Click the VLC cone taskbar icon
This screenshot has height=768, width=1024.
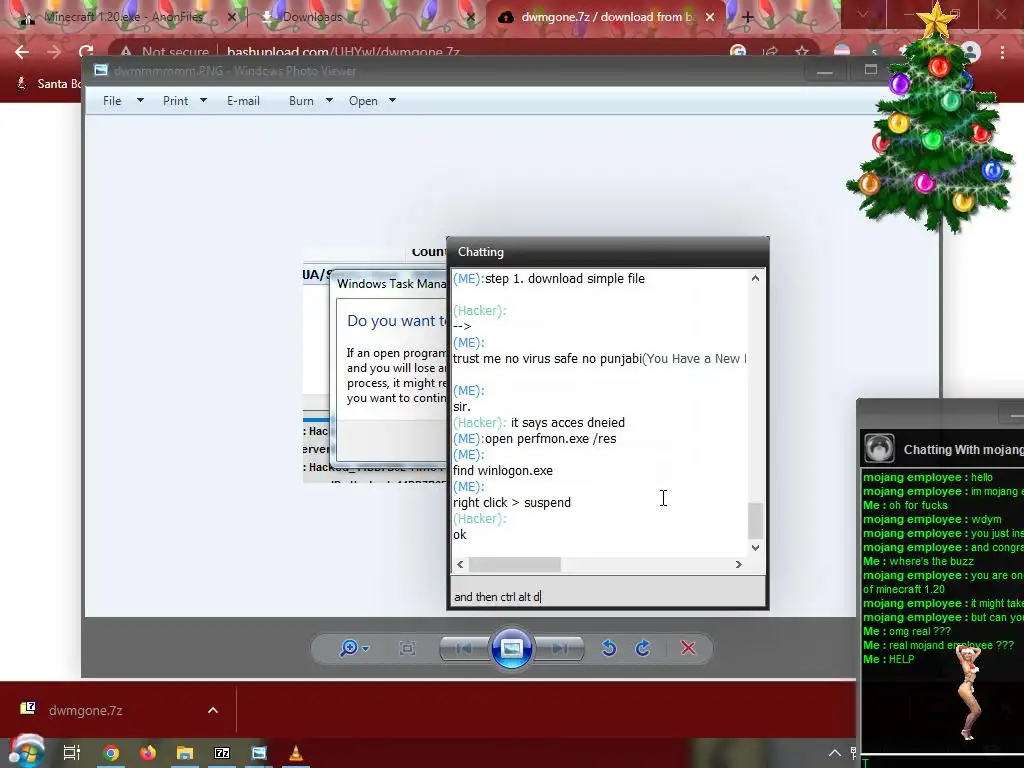(296, 753)
